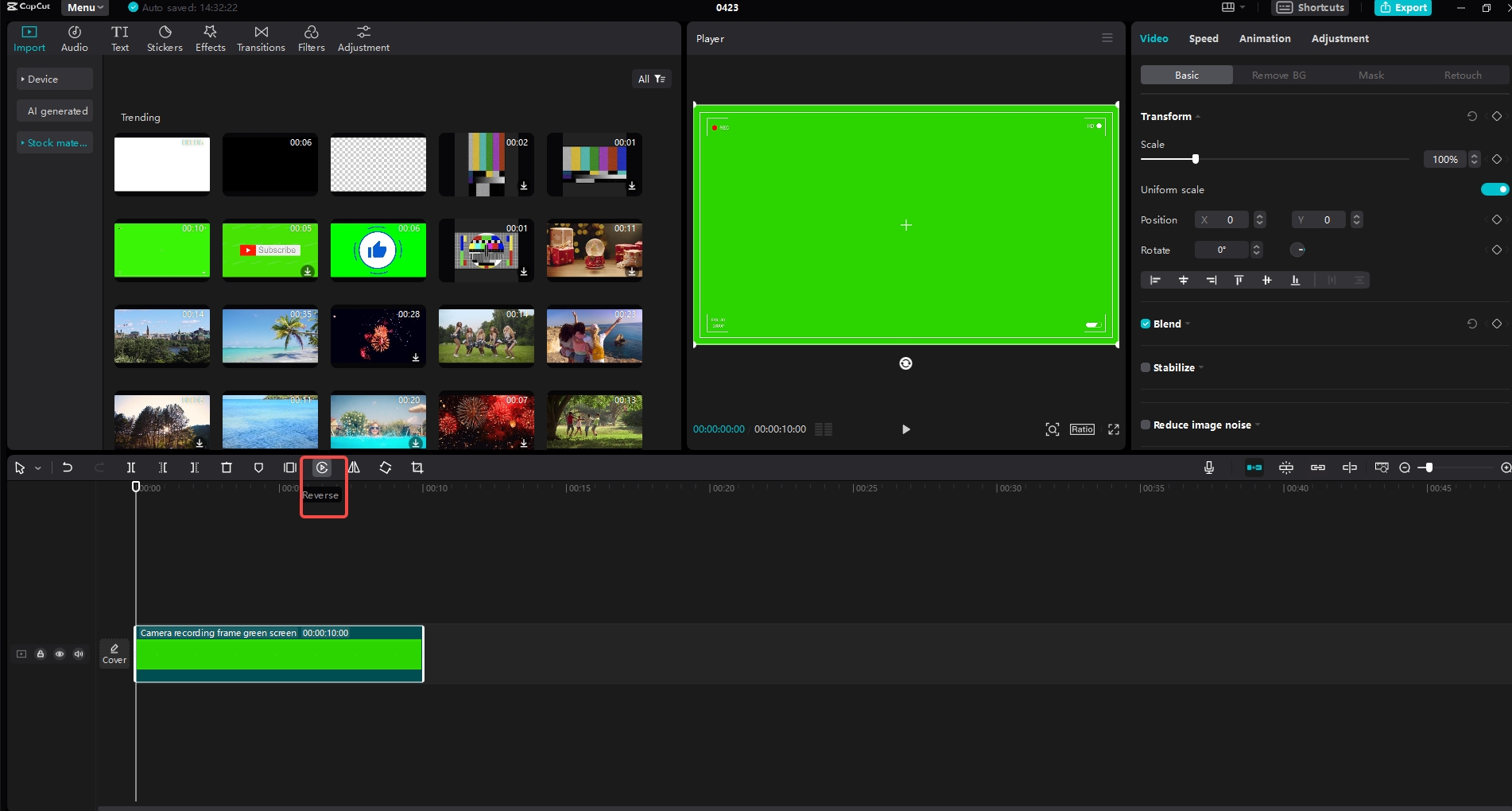Enable the Stabilize checkbox
Screen dimensions: 1512x811
point(1146,367)
